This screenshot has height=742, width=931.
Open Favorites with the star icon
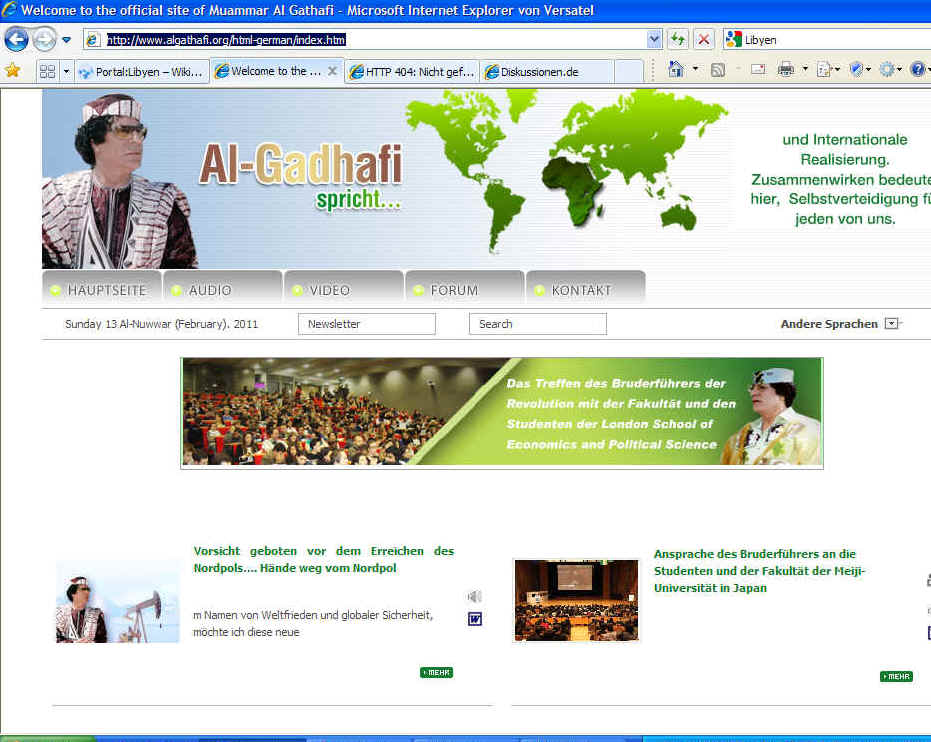click(12, 71)
